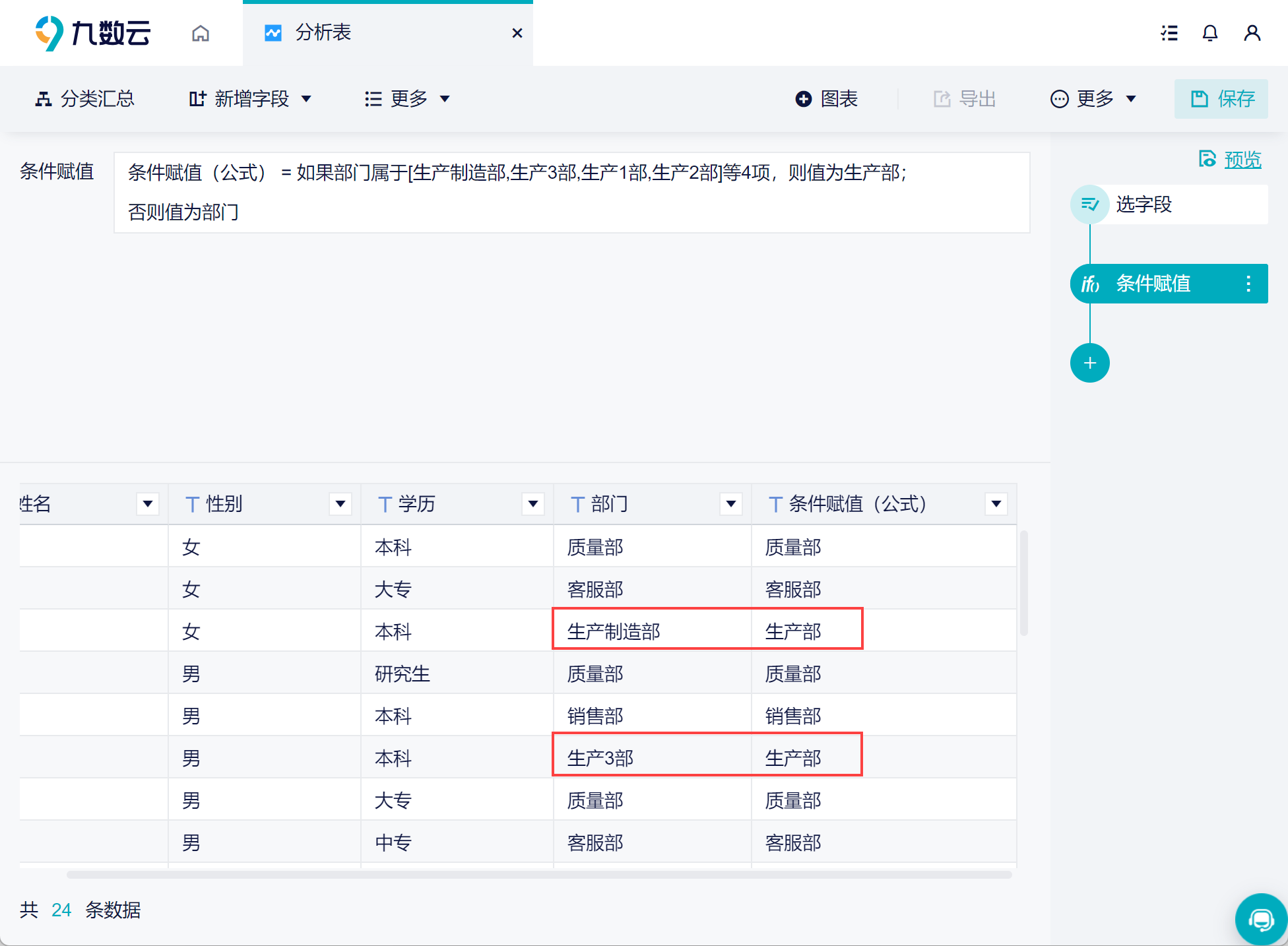Open three-dot menu on 条件赋值 step

click(1248, 284)
